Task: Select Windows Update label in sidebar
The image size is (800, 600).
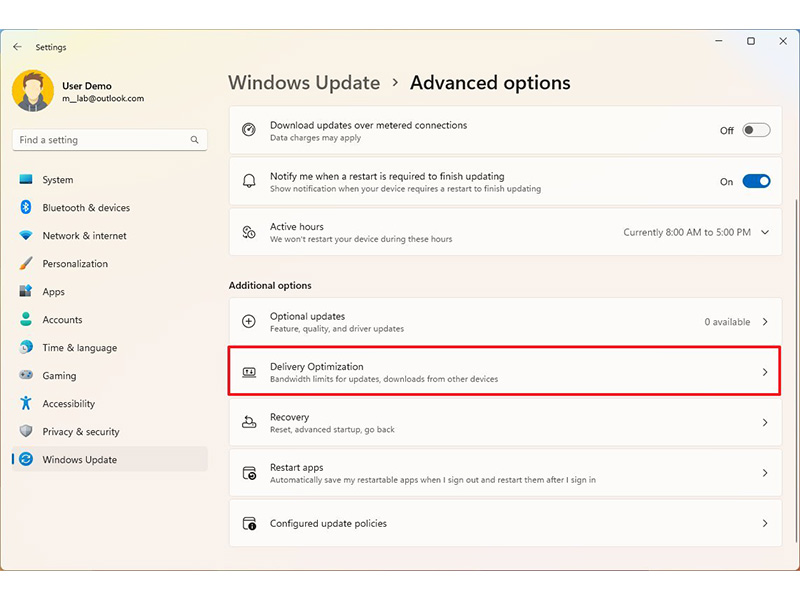Action: coord(80,460)
